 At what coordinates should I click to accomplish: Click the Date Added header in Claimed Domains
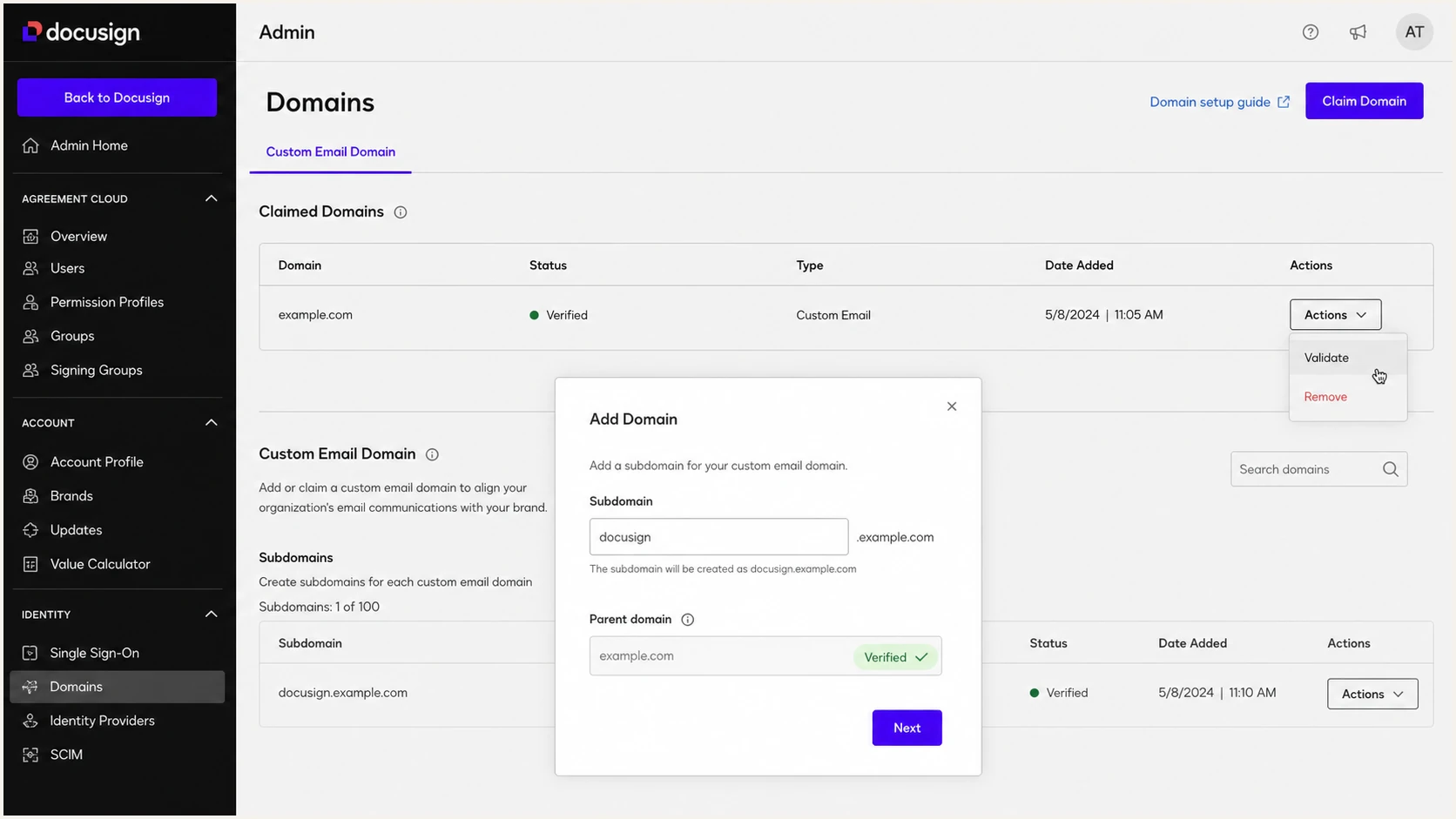1079,265
